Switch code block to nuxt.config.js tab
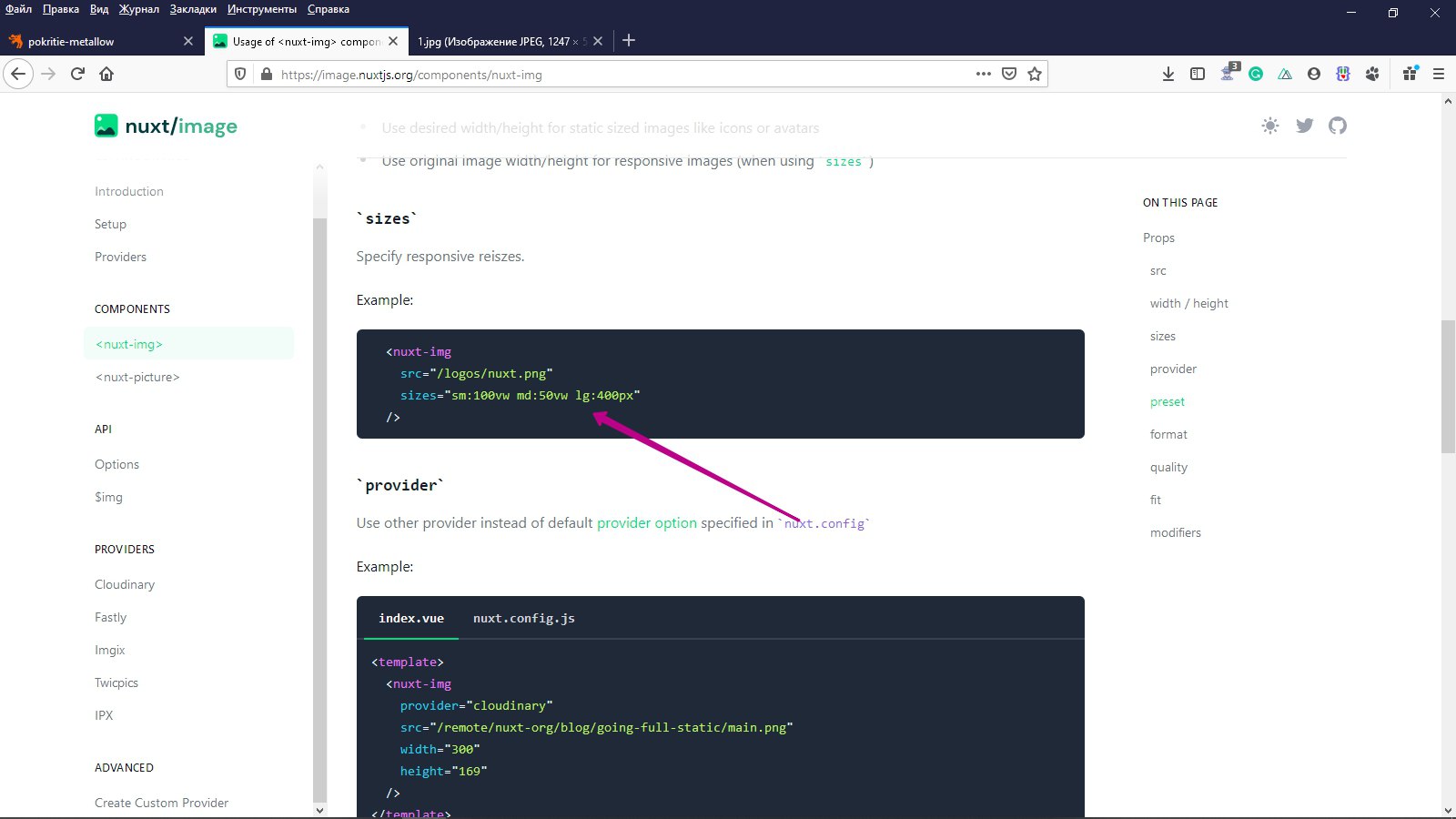The image size is (1456, 819). click(524, 618)
